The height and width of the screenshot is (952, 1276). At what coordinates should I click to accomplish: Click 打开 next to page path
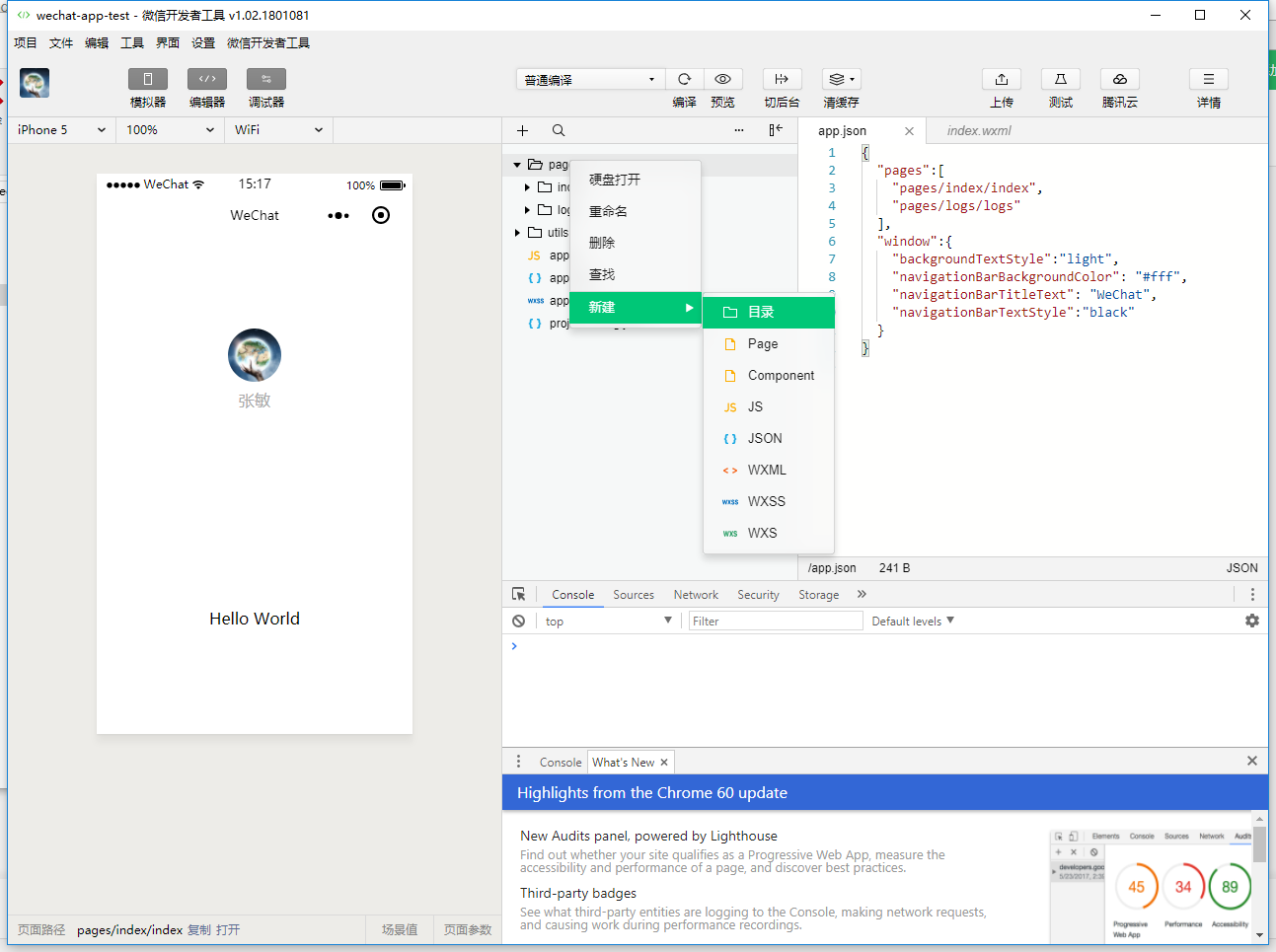click(x=228, y=929)
